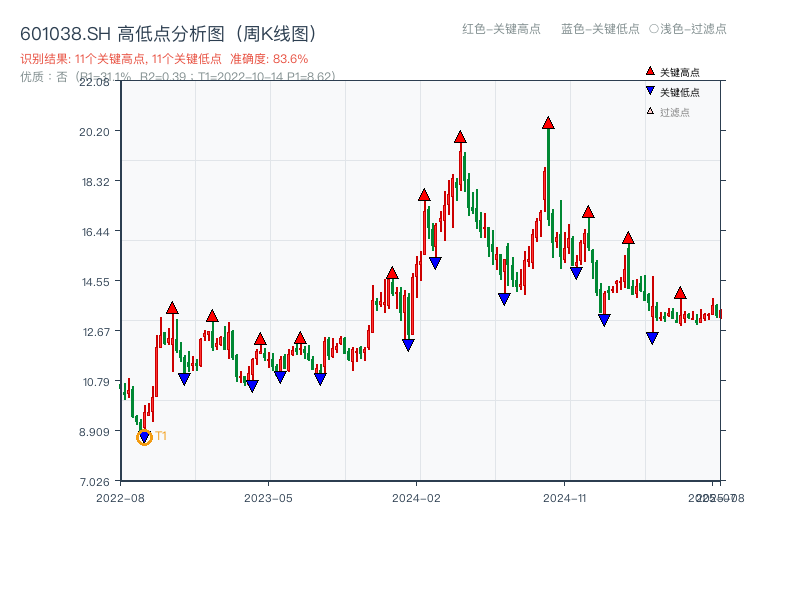The width and height of the screenshot is (800, 600).
Task: Toggle 浅色-过滤点 series off
Action: [x=690, y=30]
